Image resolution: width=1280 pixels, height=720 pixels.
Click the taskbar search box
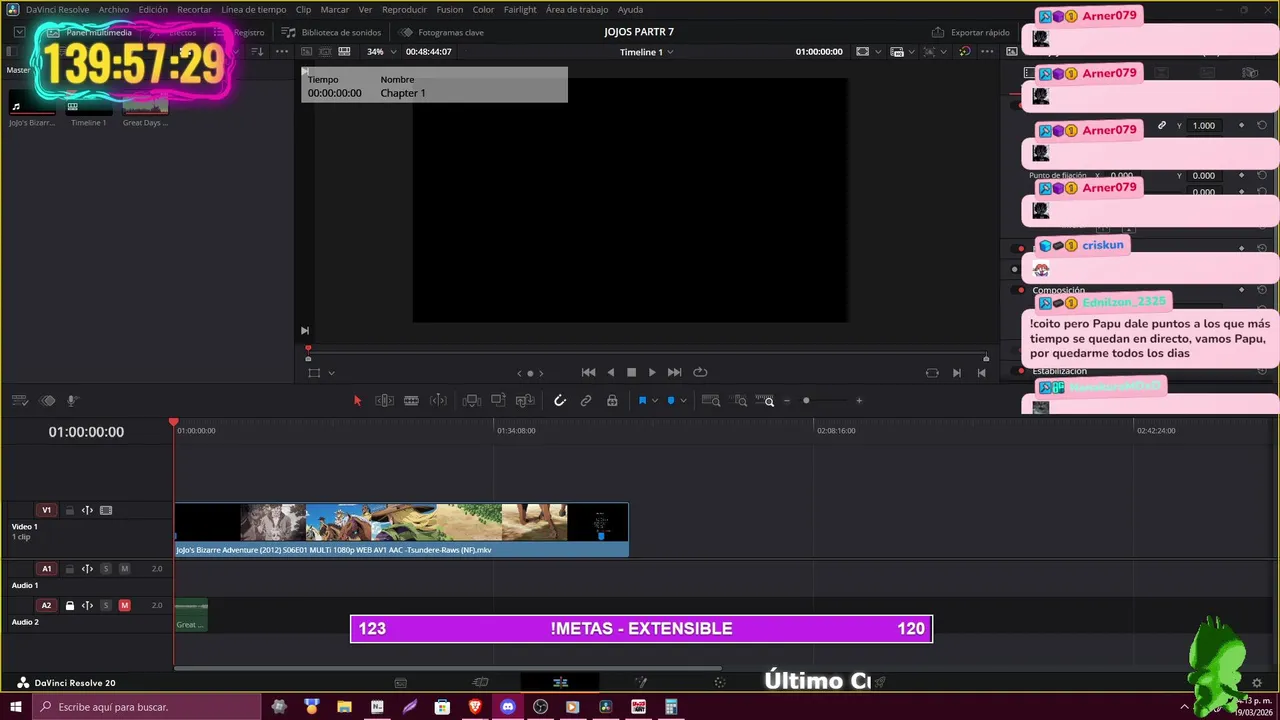[x=148, y=707]
